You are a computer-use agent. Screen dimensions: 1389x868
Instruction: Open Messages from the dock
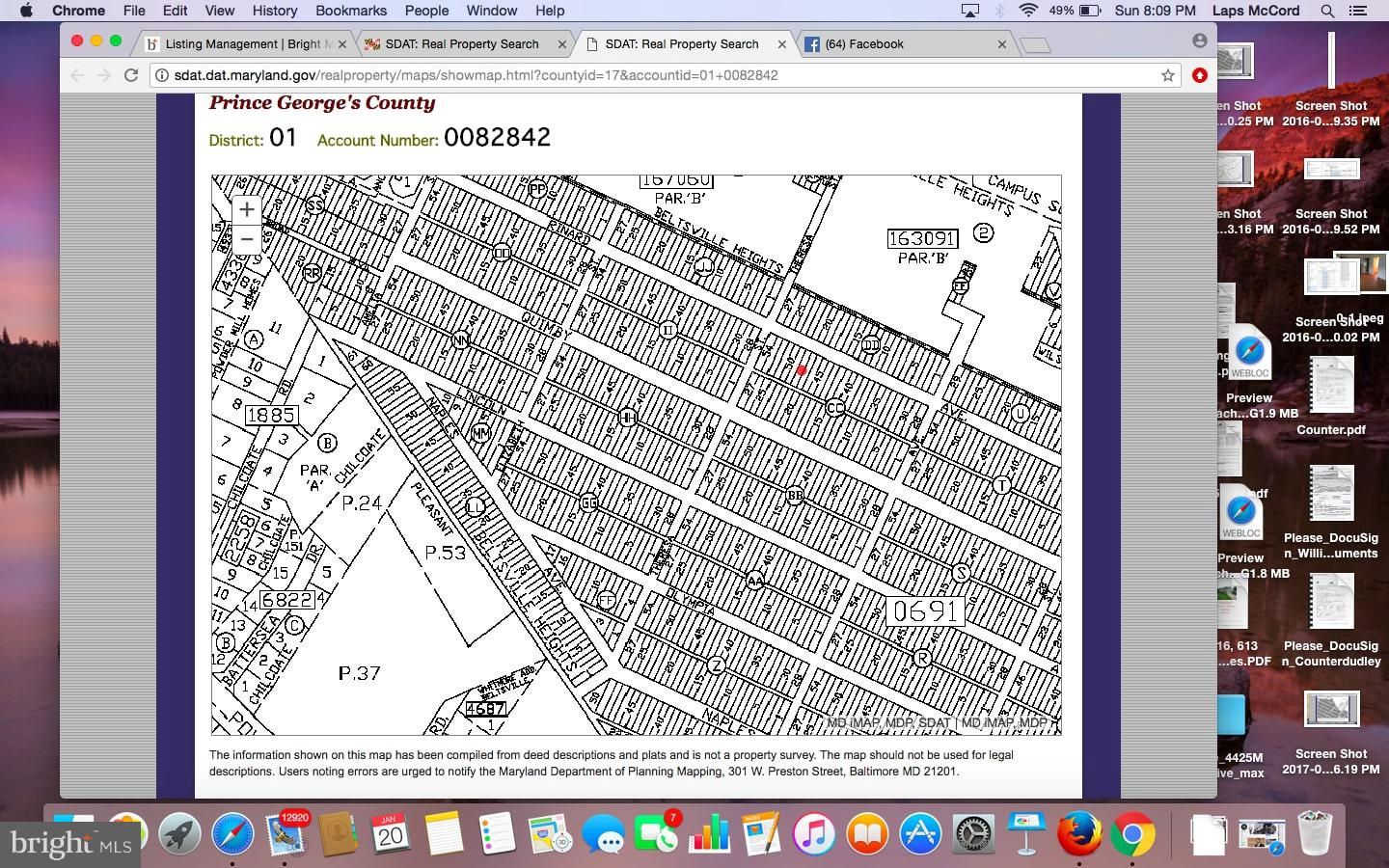[603, 833]
